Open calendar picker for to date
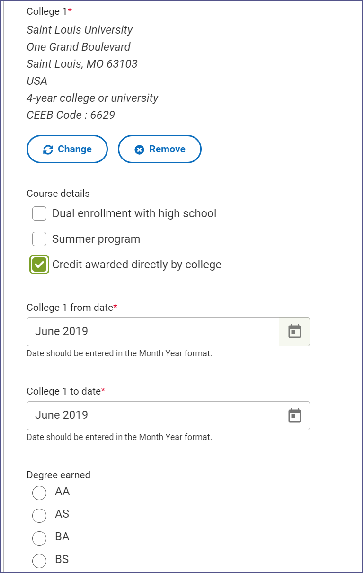 [x=294, y=415]
